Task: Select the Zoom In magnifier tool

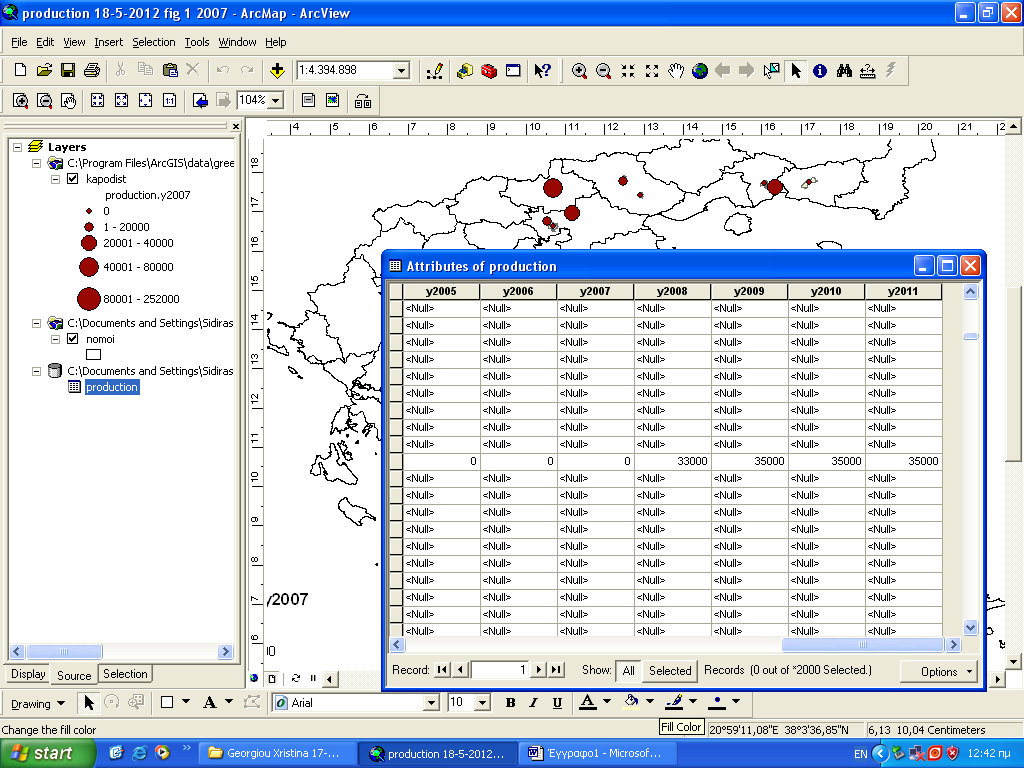Action: click(x=579, y=71)
